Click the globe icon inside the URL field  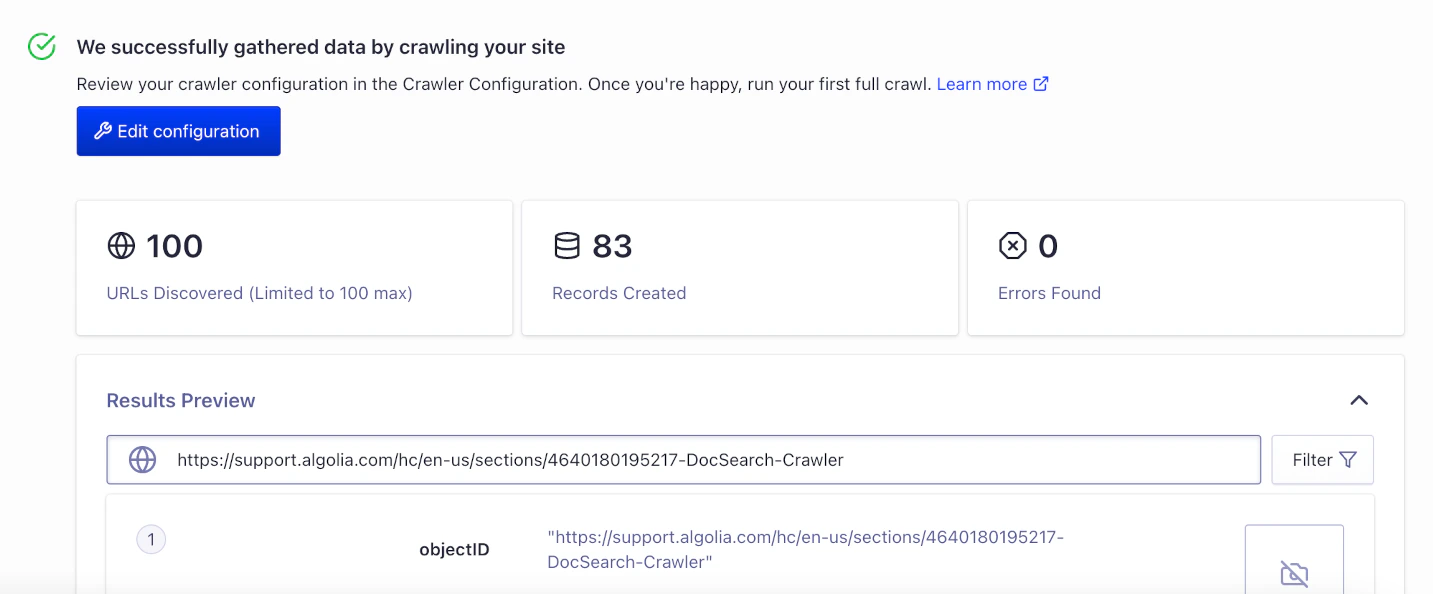click(142, 459)
